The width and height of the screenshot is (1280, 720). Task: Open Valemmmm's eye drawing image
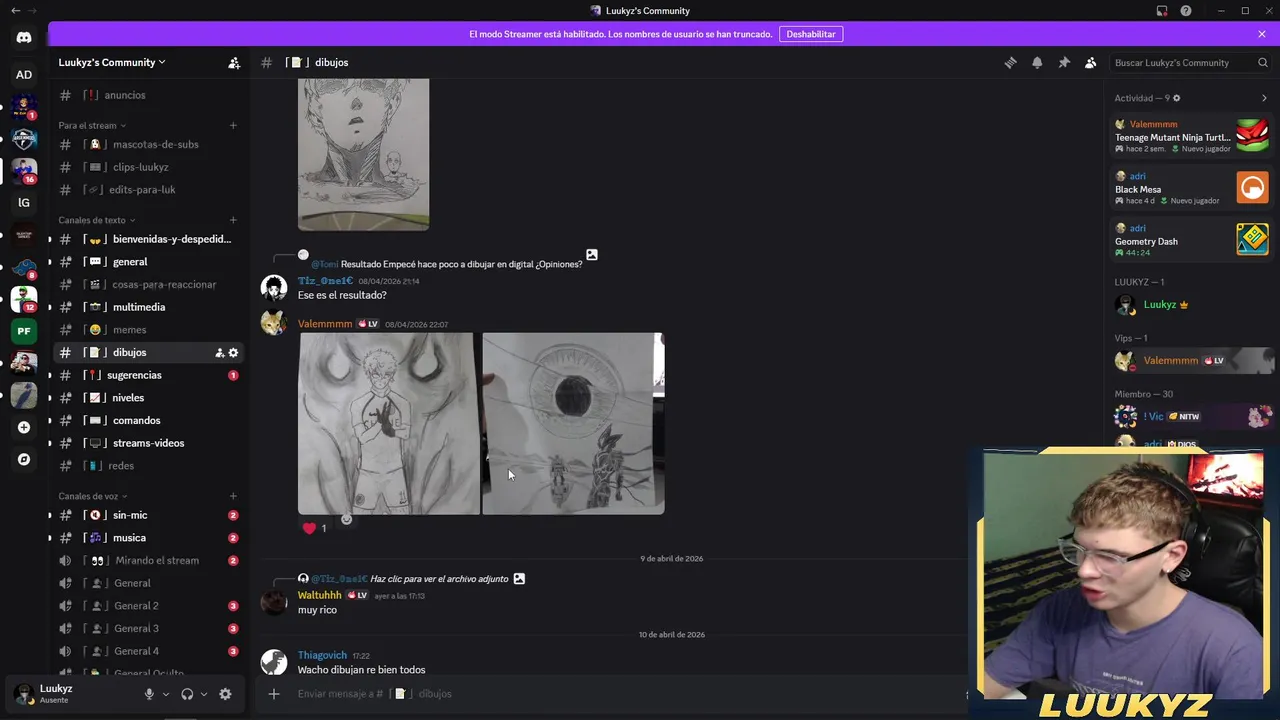click(x=573, y=424)
